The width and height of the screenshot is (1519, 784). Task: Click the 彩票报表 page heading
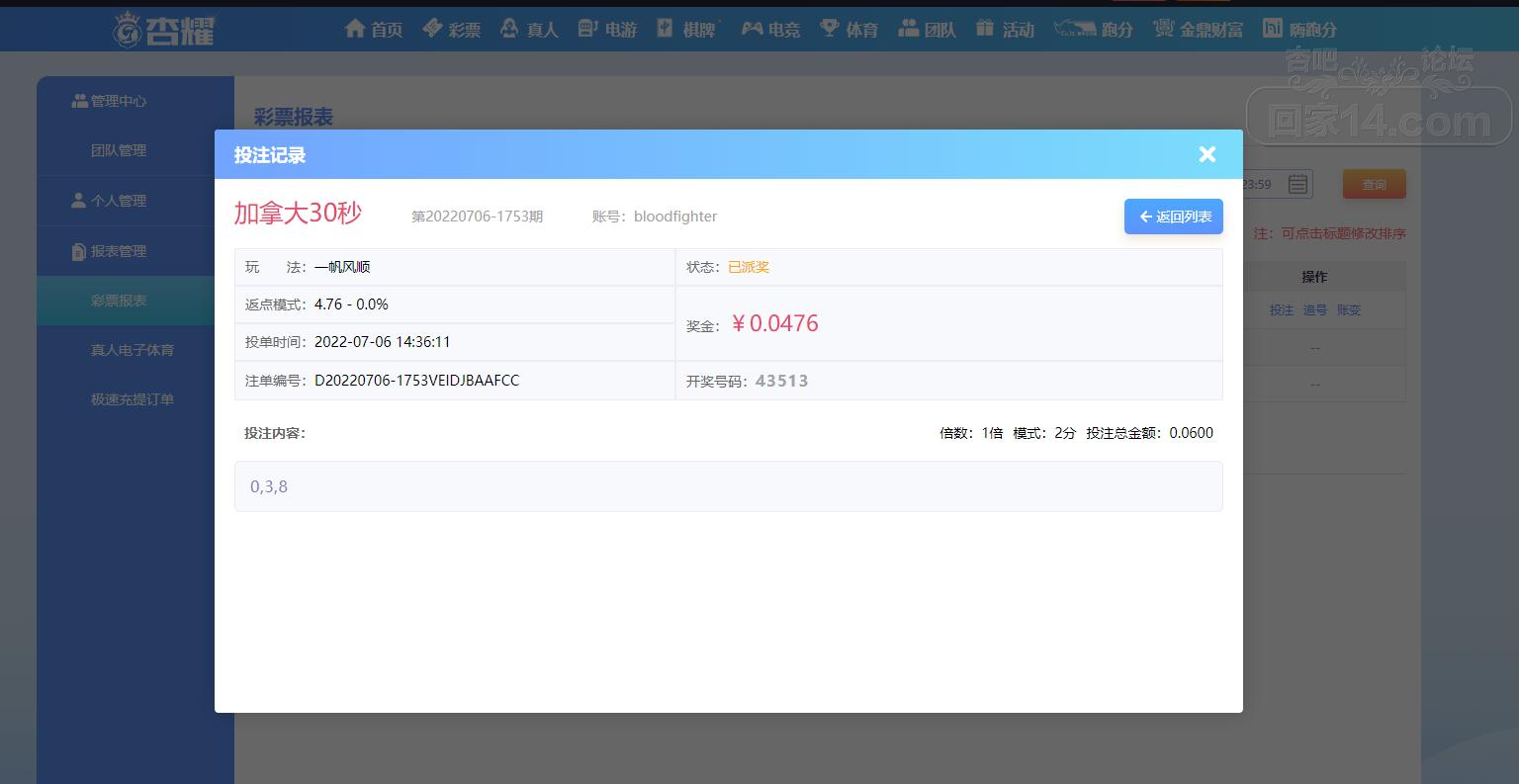pyautogui.click(x=294, y=117)
